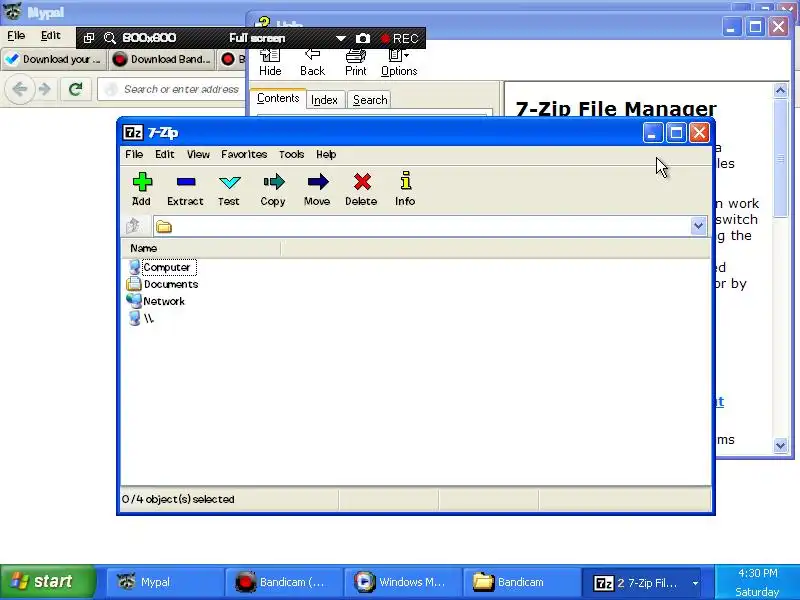Switch to Windows Media taskbar button
The image size is (800, 600).
point(403,582)
